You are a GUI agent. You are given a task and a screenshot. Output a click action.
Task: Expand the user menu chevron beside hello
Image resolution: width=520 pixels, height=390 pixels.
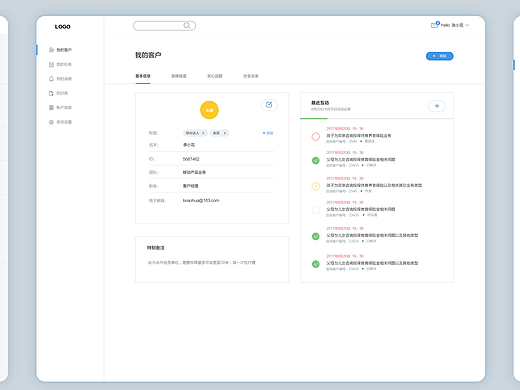(x=467, y=25)
